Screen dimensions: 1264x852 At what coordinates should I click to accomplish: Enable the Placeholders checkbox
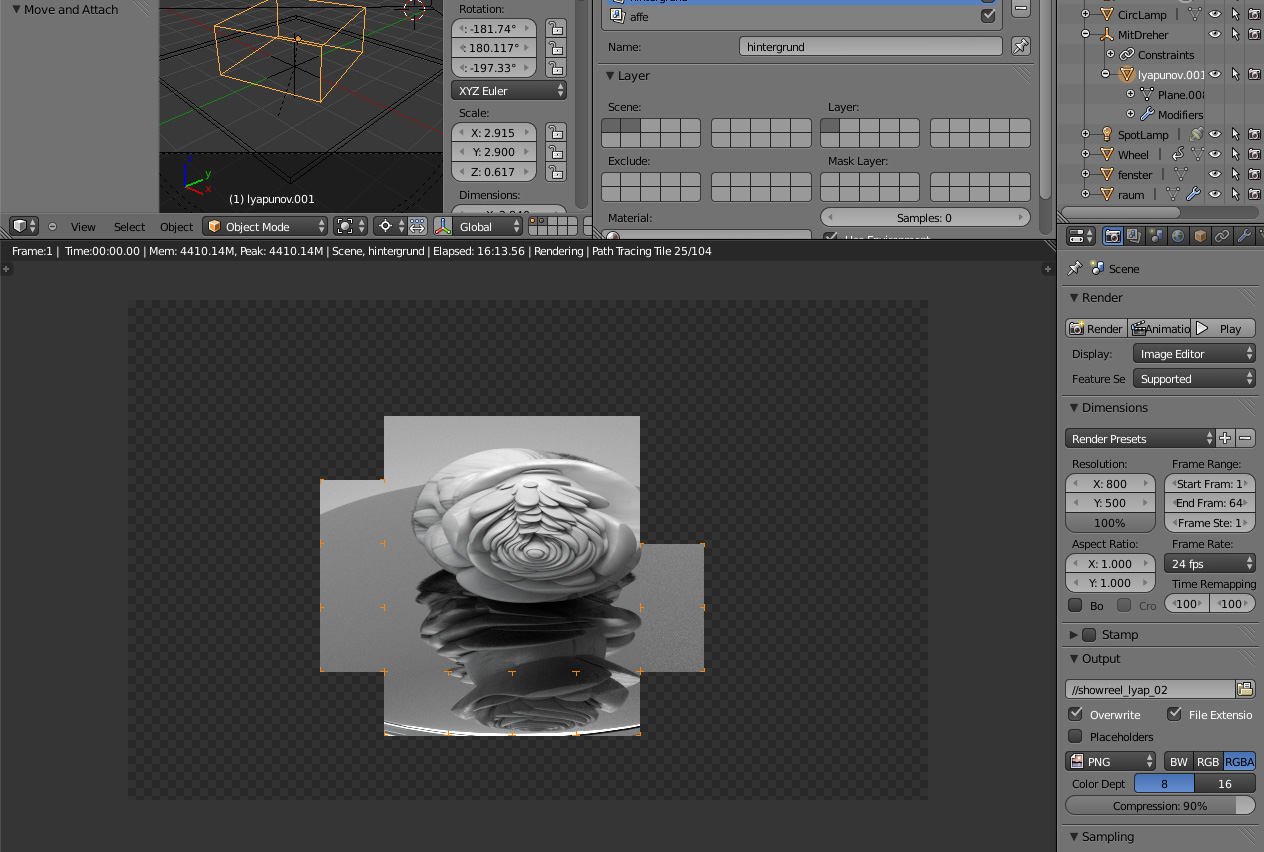pos(1076,736)
